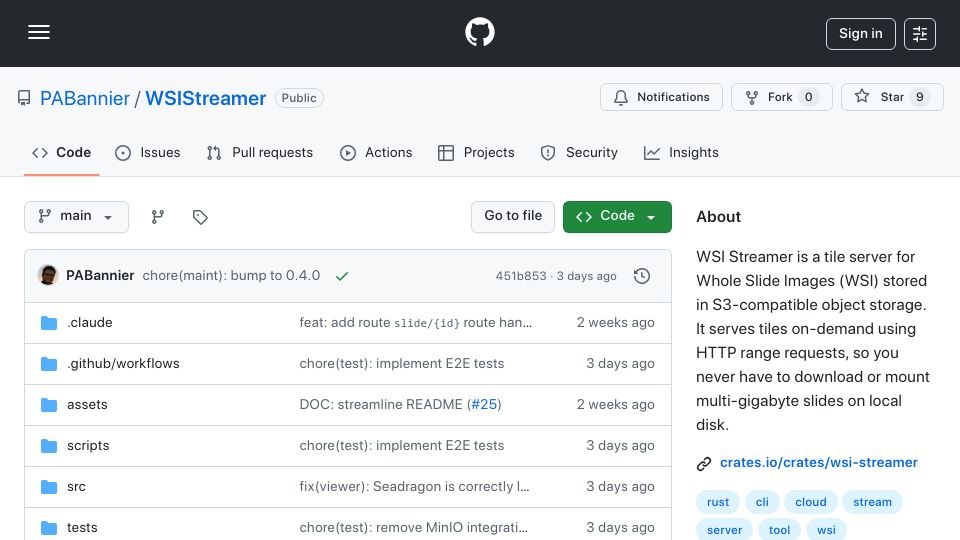Click the folder icon beside .github/workflows
The height and width of the screenshot is (540, 960).
tap(49, 364)
